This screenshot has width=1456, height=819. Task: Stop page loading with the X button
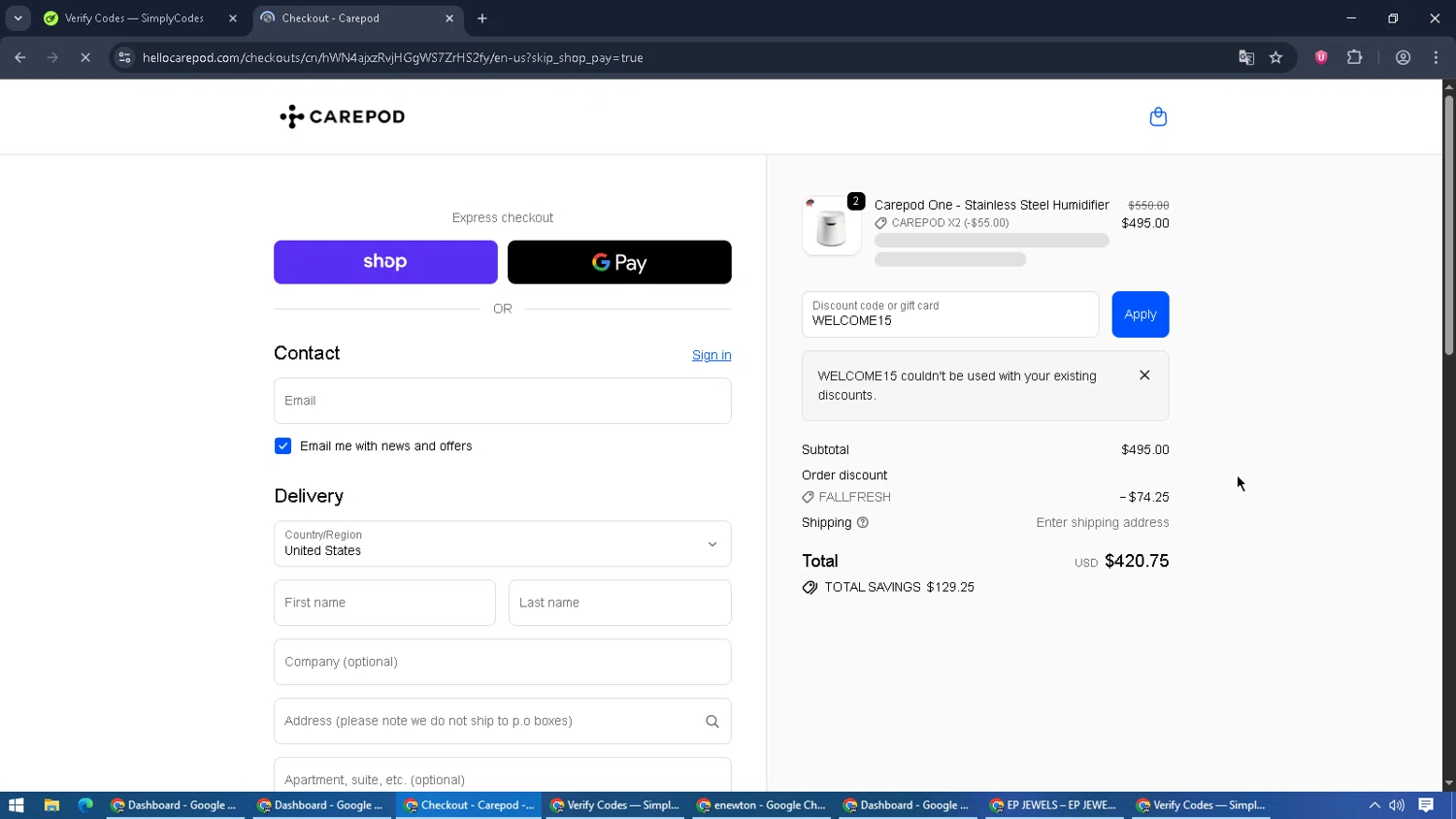(x=85, y=57)
